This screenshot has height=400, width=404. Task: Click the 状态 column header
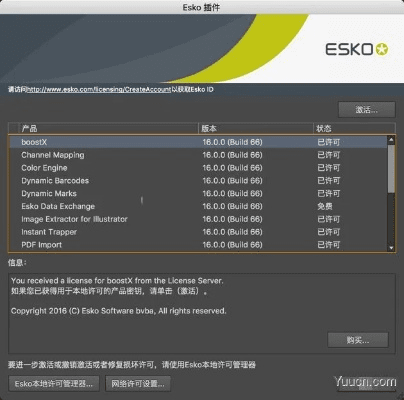pyautogui.click(x=354, y=128)
